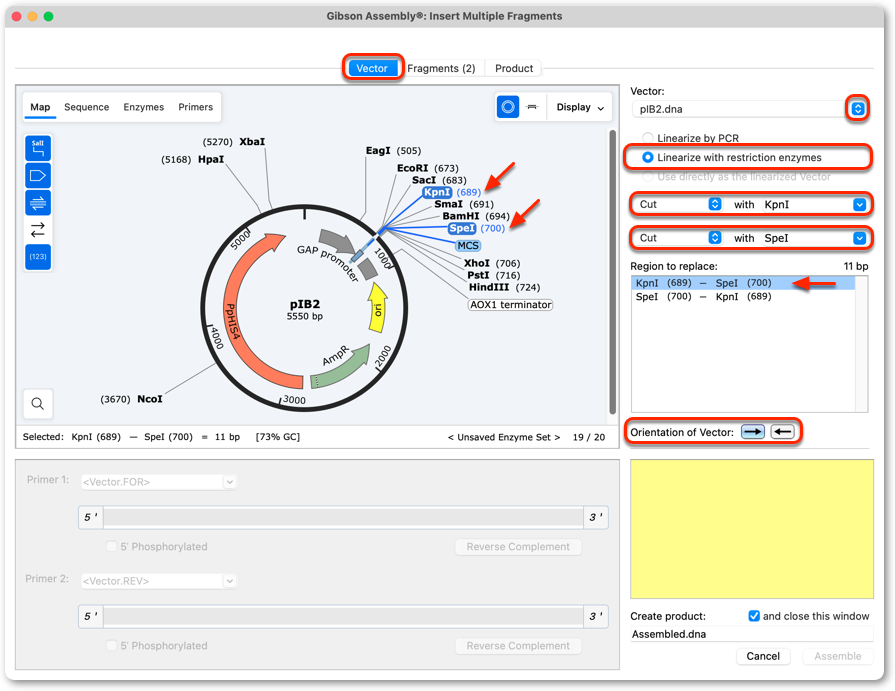Click the Cancel button
The image size is (895, 691).
click(x=763, y=656)
